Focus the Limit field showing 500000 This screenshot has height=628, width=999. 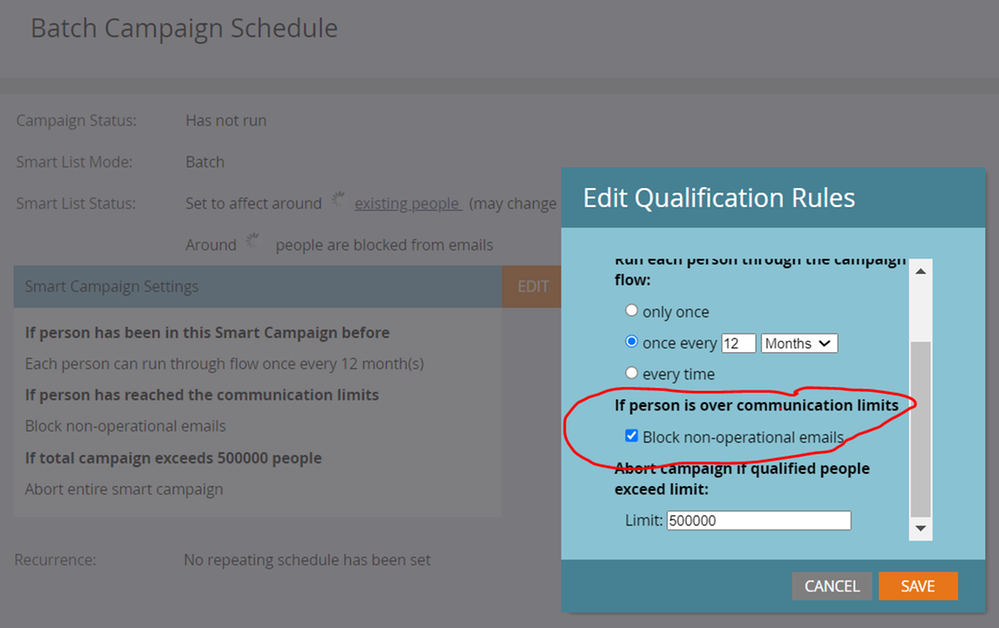point(758,520)
